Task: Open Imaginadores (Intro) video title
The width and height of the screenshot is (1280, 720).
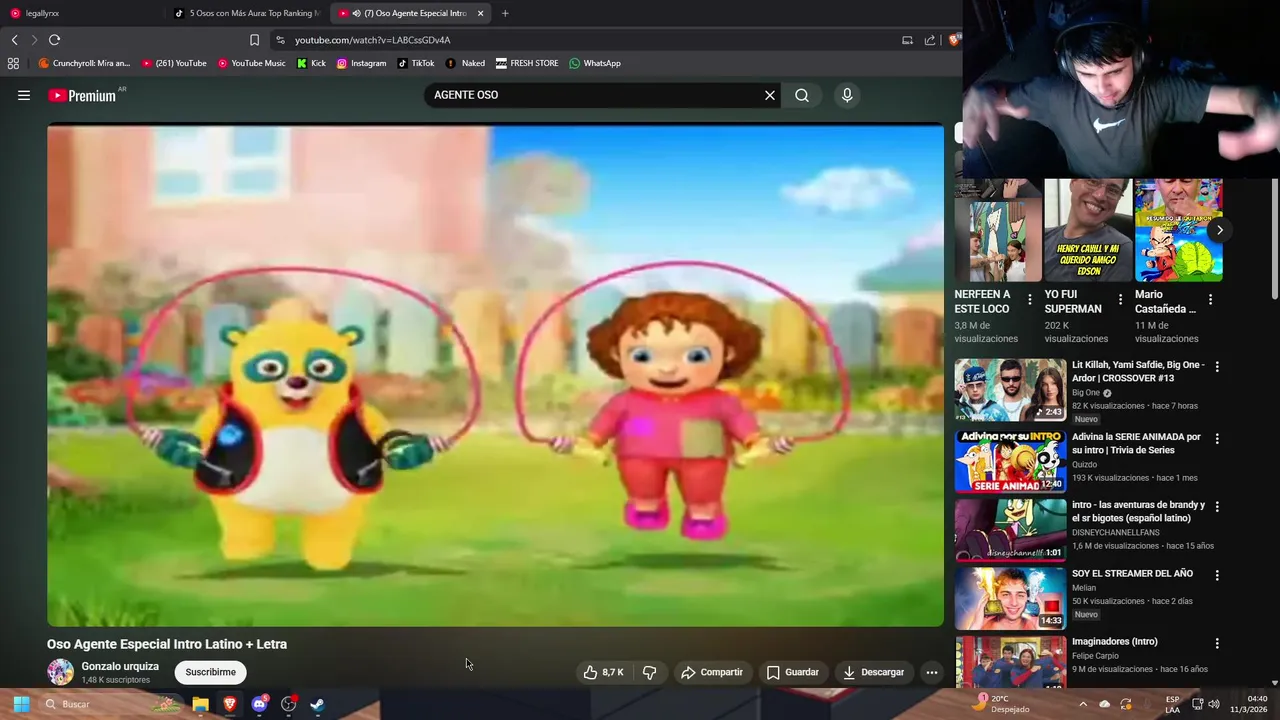Action: (1114, 641)
